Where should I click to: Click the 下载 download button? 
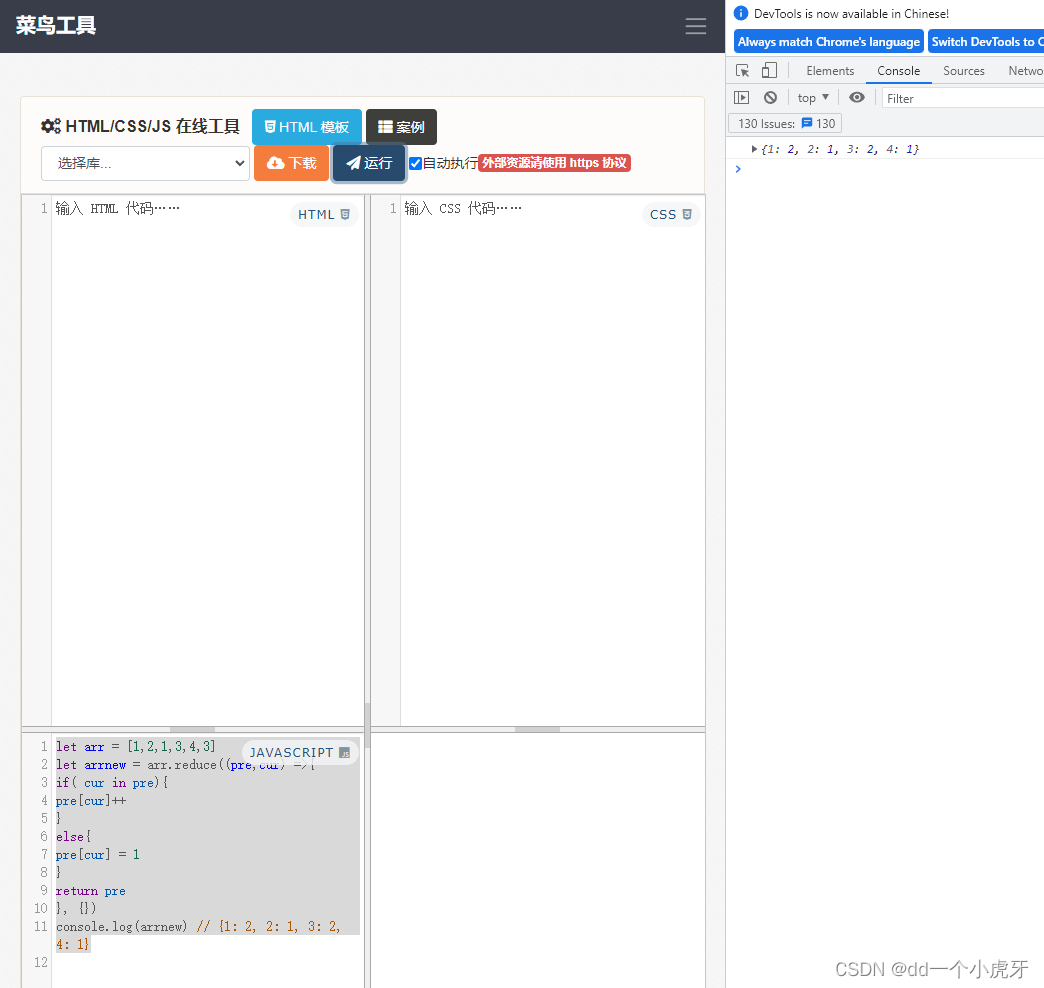292,163
